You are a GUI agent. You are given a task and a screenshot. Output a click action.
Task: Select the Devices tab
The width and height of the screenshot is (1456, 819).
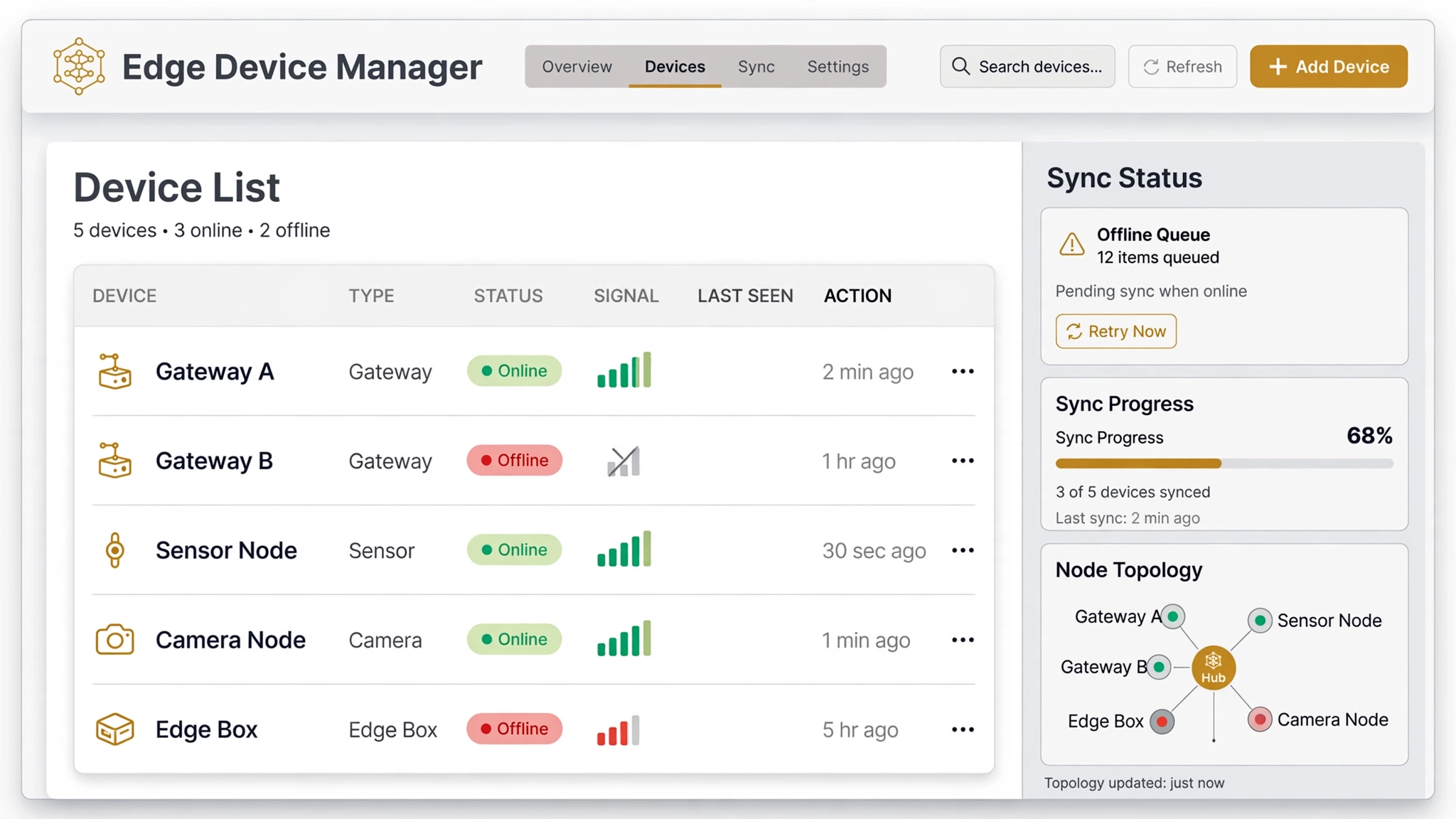click(x=675, y=67)
